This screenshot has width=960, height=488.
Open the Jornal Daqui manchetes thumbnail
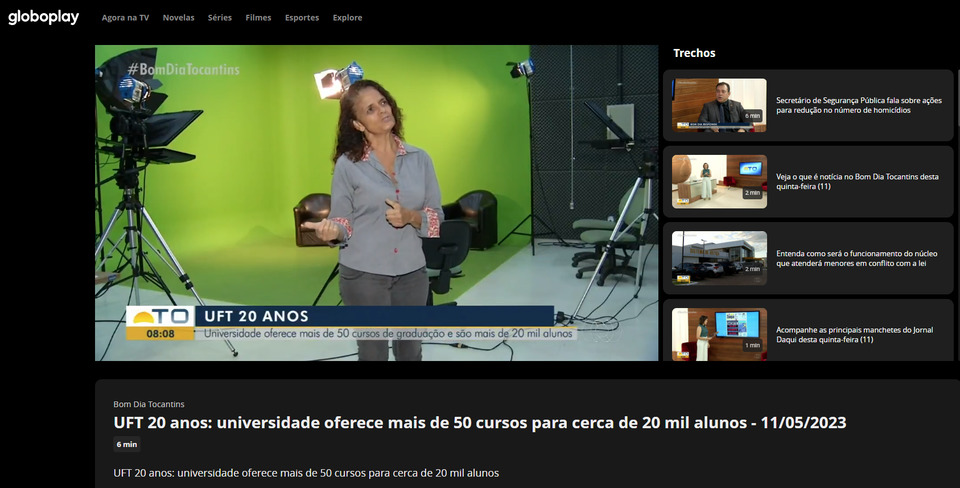tap(719, 334)
